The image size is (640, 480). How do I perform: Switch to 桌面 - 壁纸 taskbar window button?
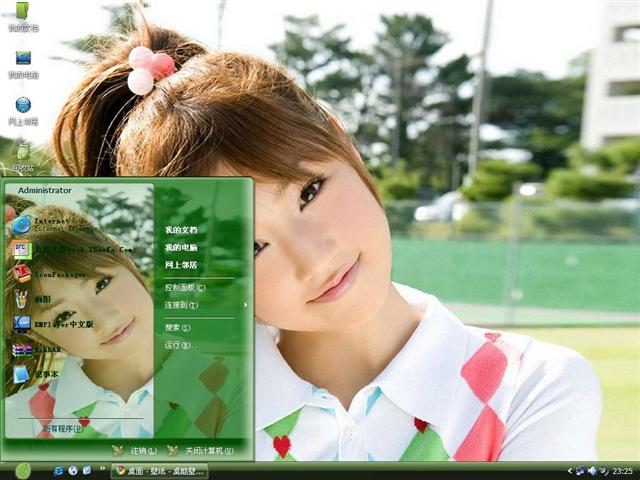[x=160, y=471]
